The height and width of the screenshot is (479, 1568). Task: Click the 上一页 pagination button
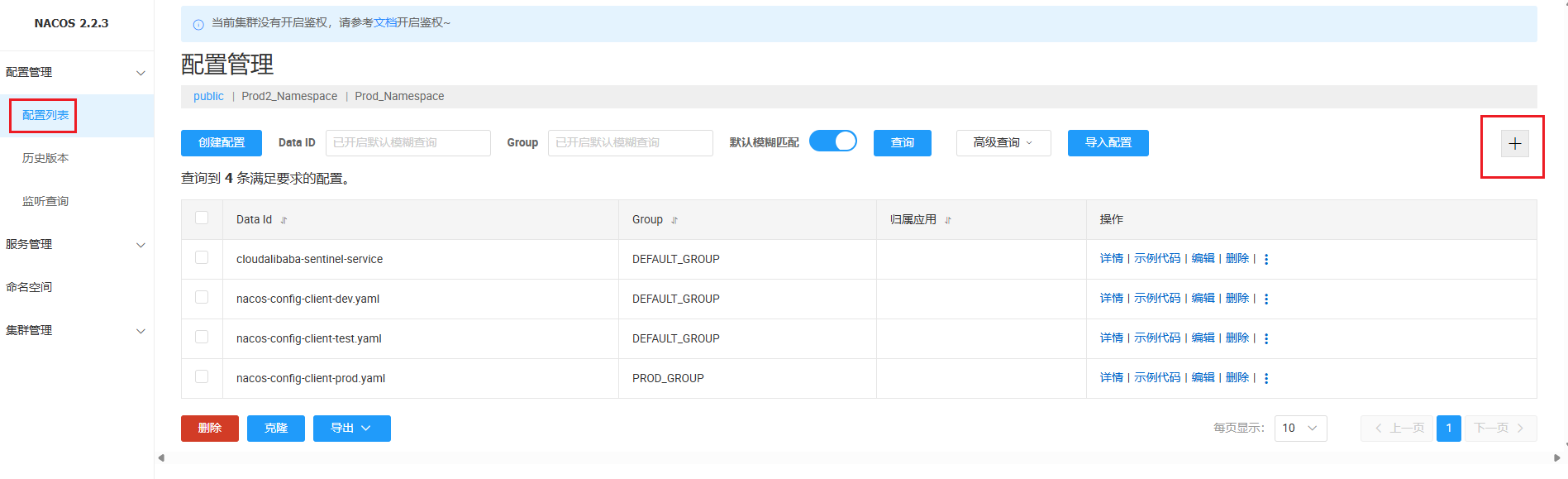pos(1397,429)
